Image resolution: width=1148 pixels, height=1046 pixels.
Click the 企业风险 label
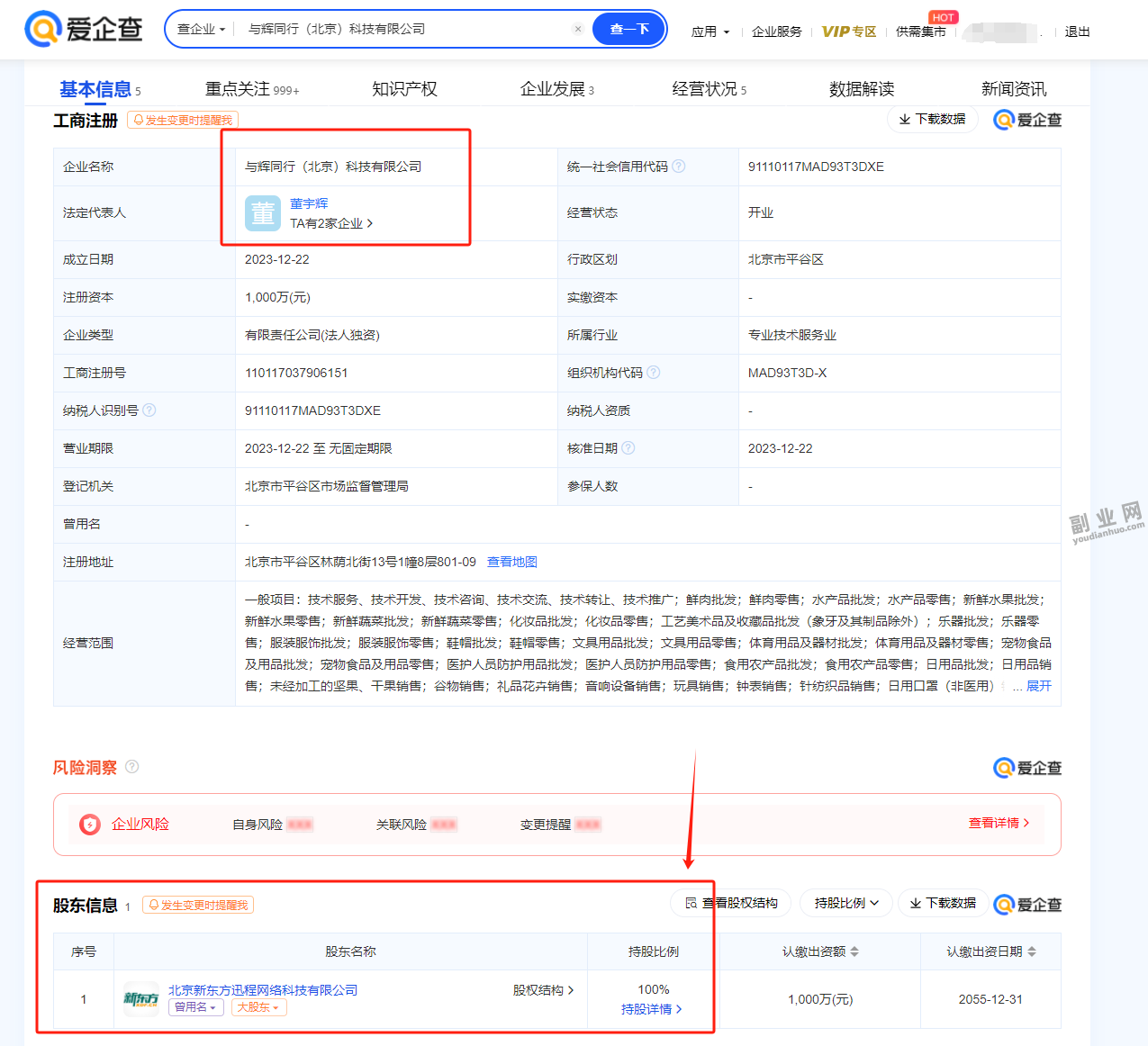[140, 824]
